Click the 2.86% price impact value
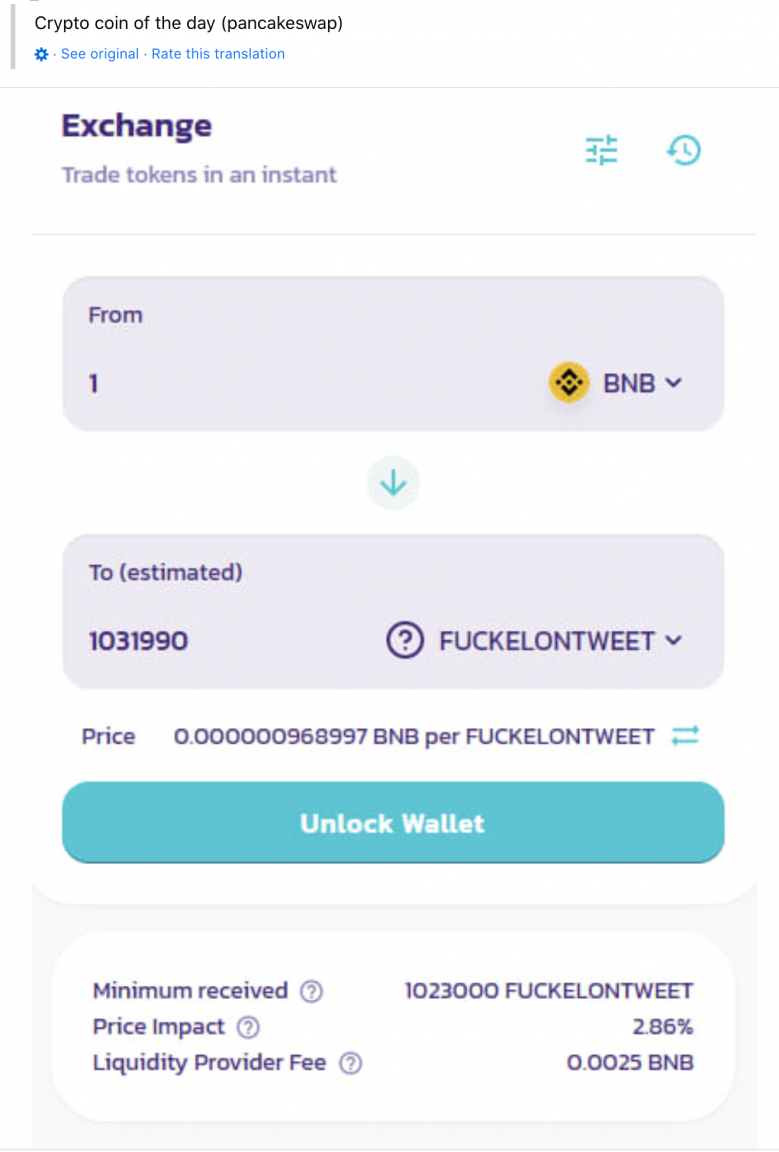Screen dimensions: 779x1152 point(663,1026)
